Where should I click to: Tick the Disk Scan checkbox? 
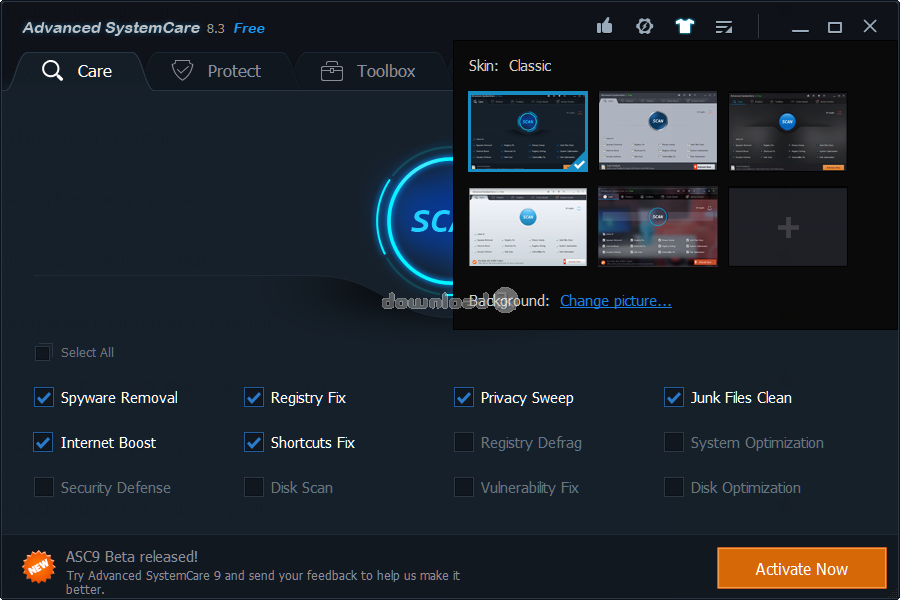pyautogui.click(x=254, y=487)
